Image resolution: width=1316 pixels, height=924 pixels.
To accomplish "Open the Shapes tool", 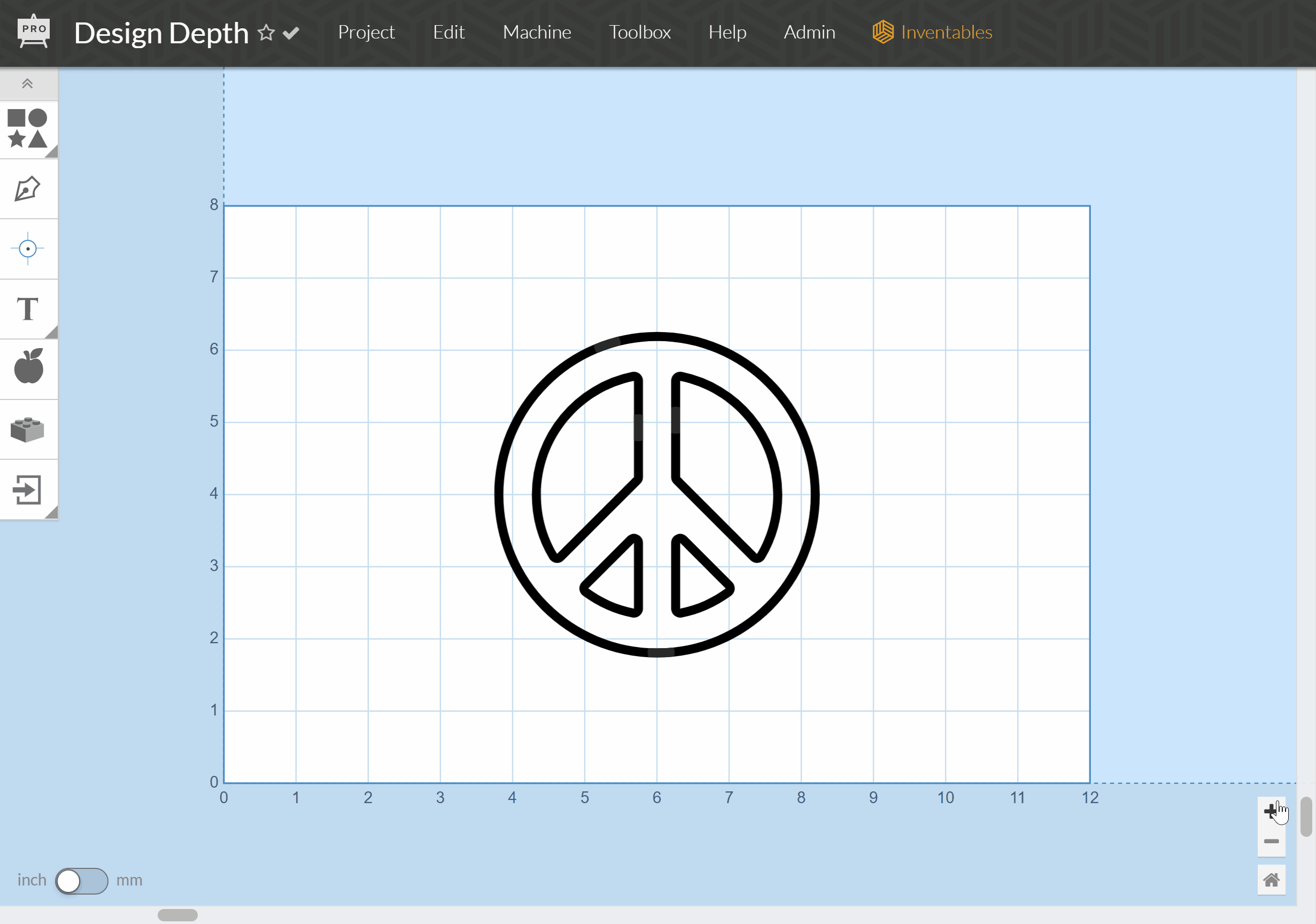I will [27, 128].
